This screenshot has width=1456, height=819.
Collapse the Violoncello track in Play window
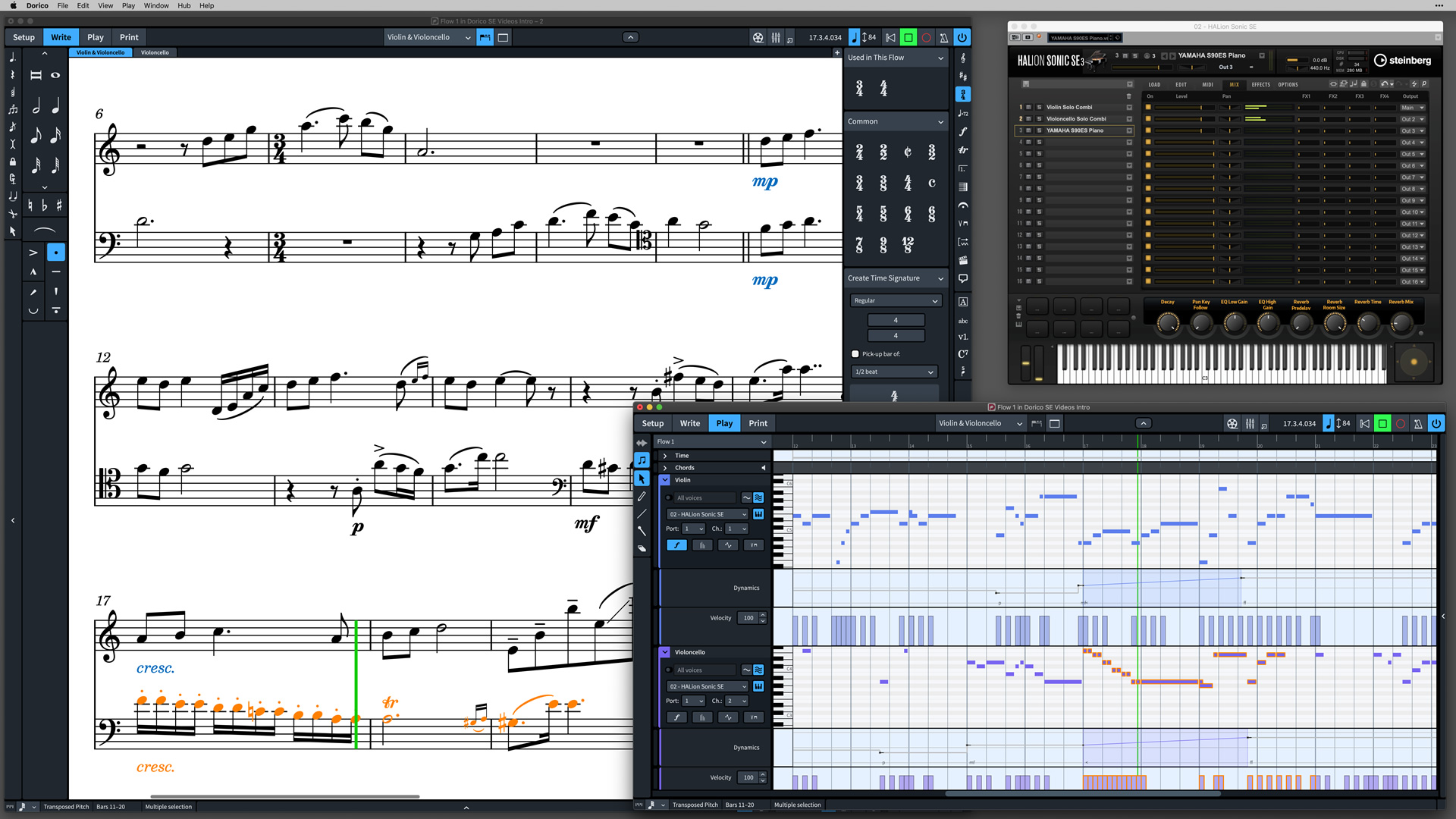(664, 652)
